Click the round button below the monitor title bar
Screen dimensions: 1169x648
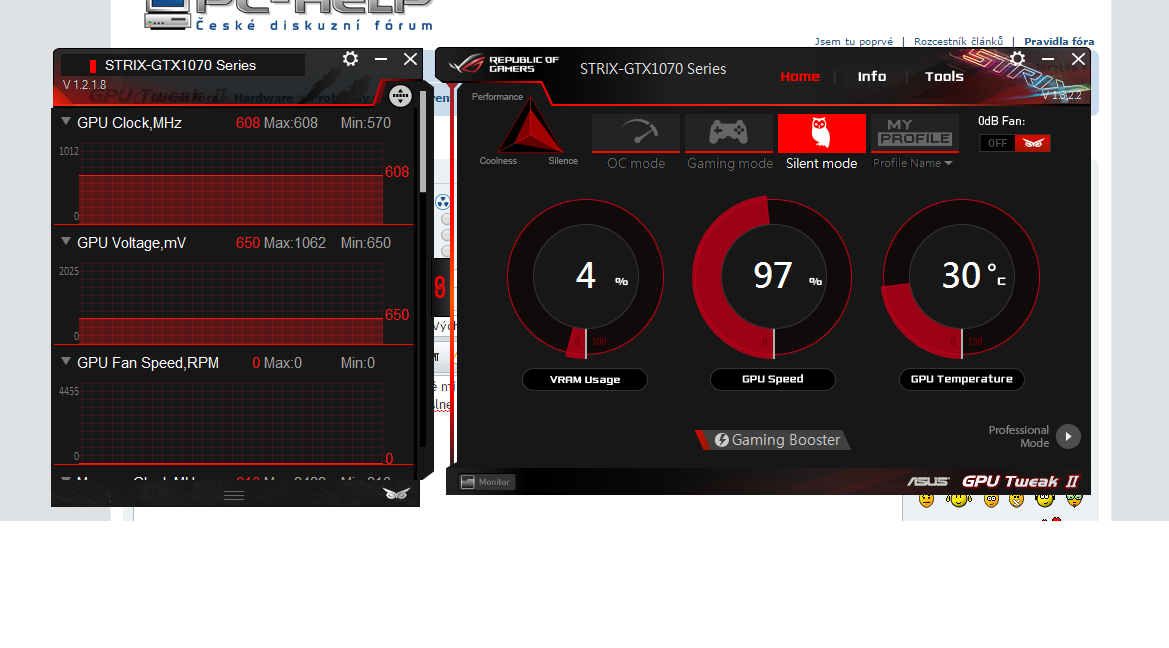click(400, 95)
